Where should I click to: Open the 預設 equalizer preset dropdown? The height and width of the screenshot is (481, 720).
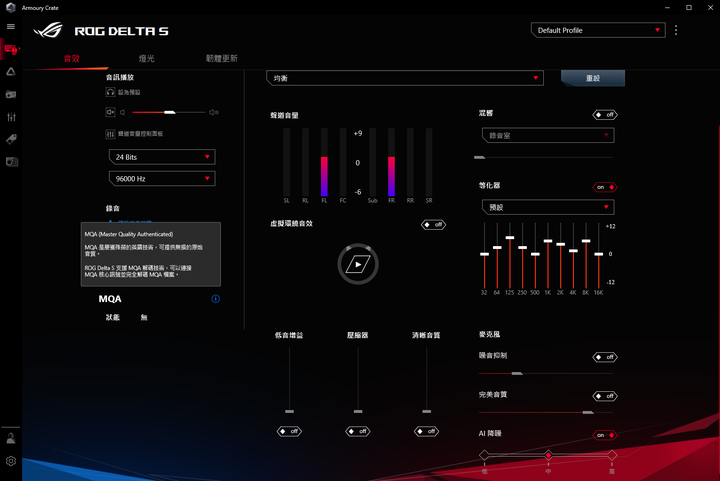[548, 207]
